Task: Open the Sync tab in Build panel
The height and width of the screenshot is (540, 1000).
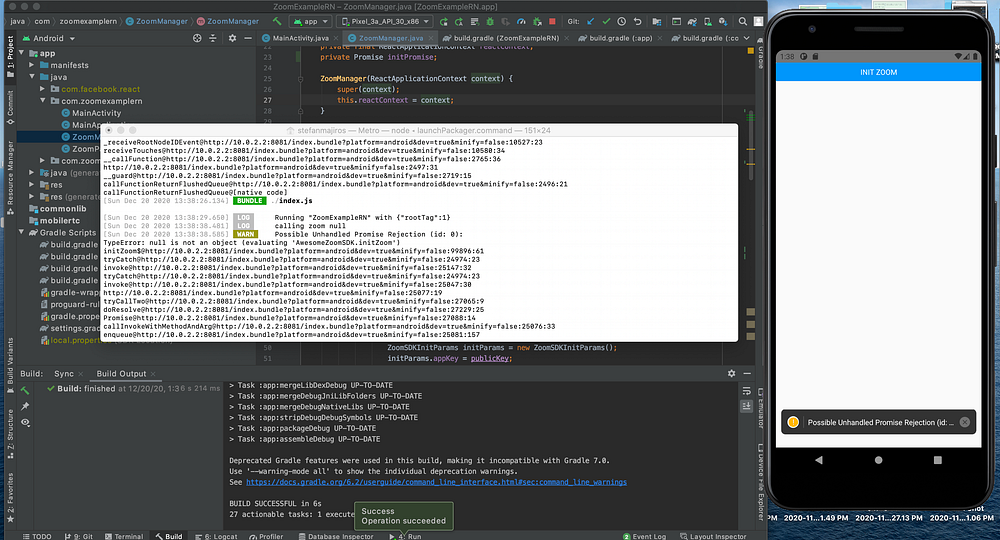Action: pyautogui.click(x=64, y=374)
